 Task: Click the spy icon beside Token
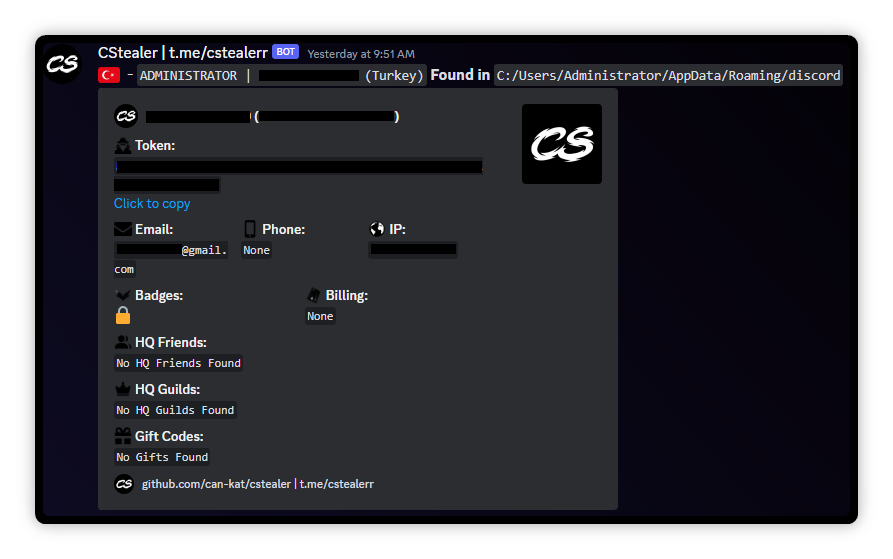[x=122, y=146]
